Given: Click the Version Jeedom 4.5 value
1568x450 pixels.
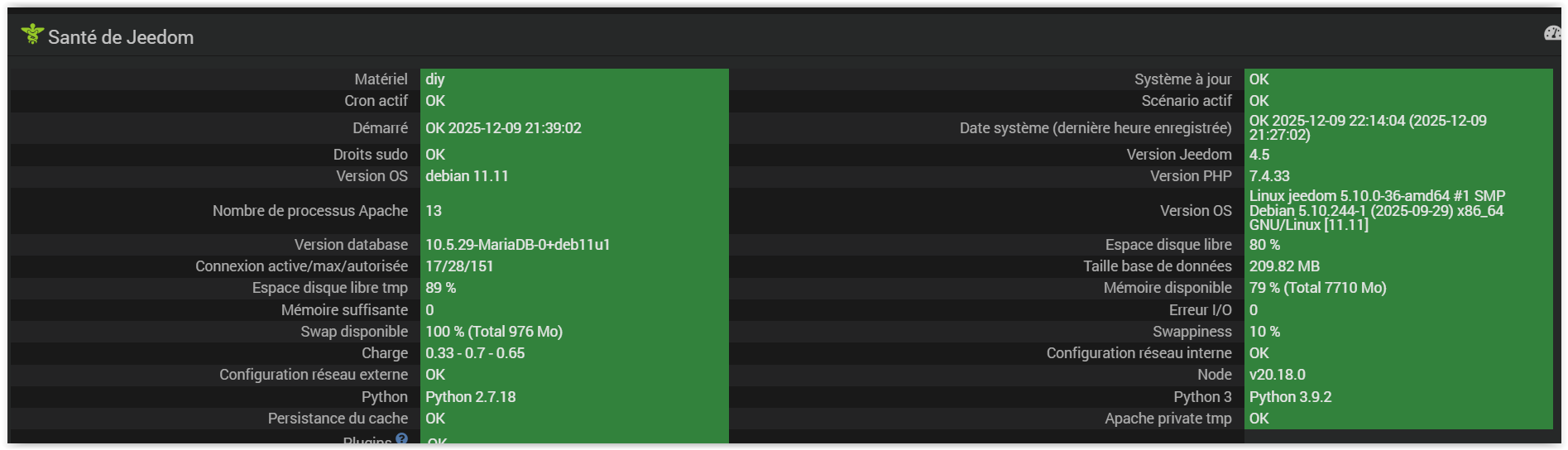Looking at the screenshot, I should coord(1259,155).
